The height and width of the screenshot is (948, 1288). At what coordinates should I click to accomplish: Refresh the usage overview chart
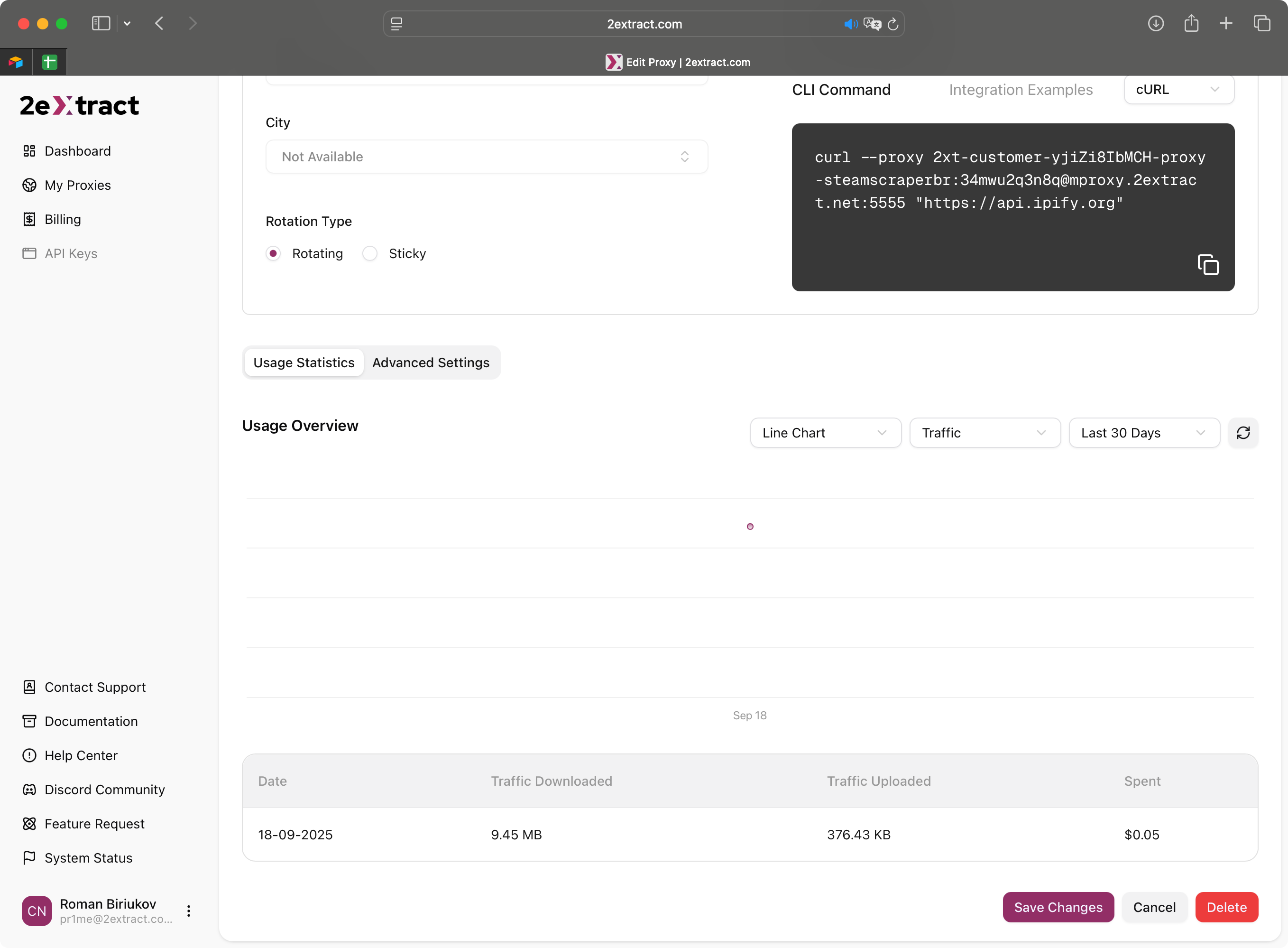[1242, 433]
